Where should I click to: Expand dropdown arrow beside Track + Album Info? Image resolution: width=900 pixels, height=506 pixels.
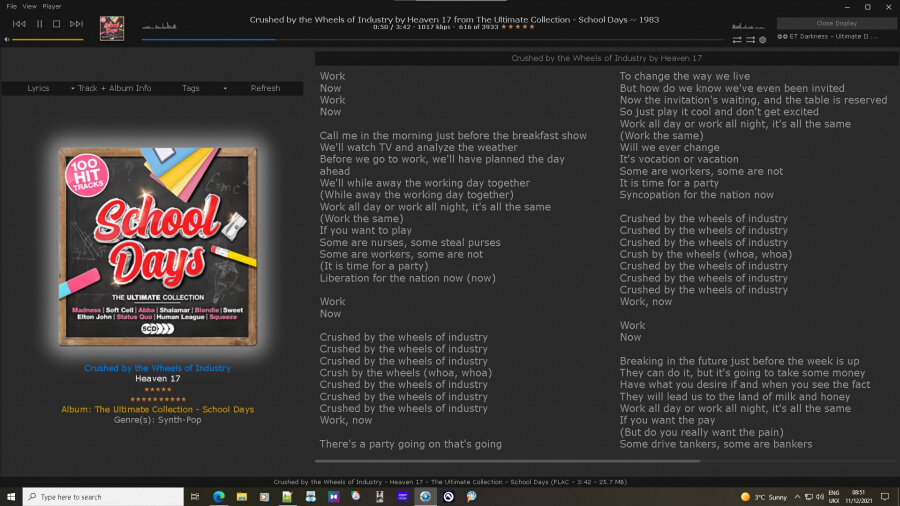[x=72, y=89]
